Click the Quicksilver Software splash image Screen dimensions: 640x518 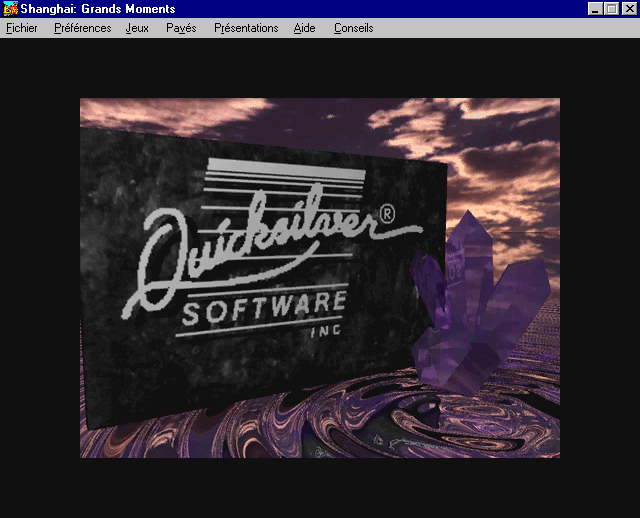(320, 278)
